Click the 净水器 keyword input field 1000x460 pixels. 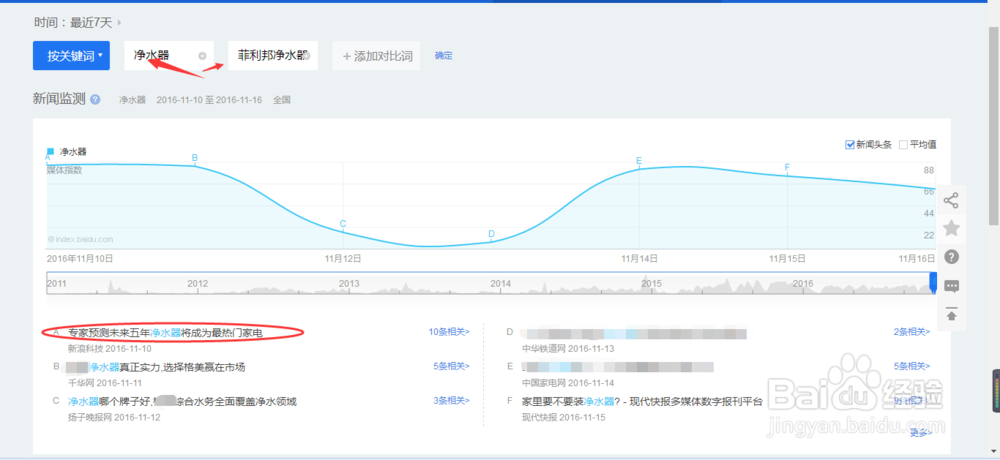(169, 56)
